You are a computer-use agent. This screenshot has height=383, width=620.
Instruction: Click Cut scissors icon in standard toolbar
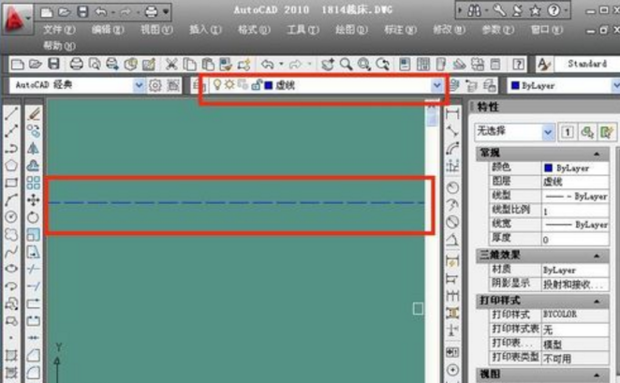coord(171,64)
